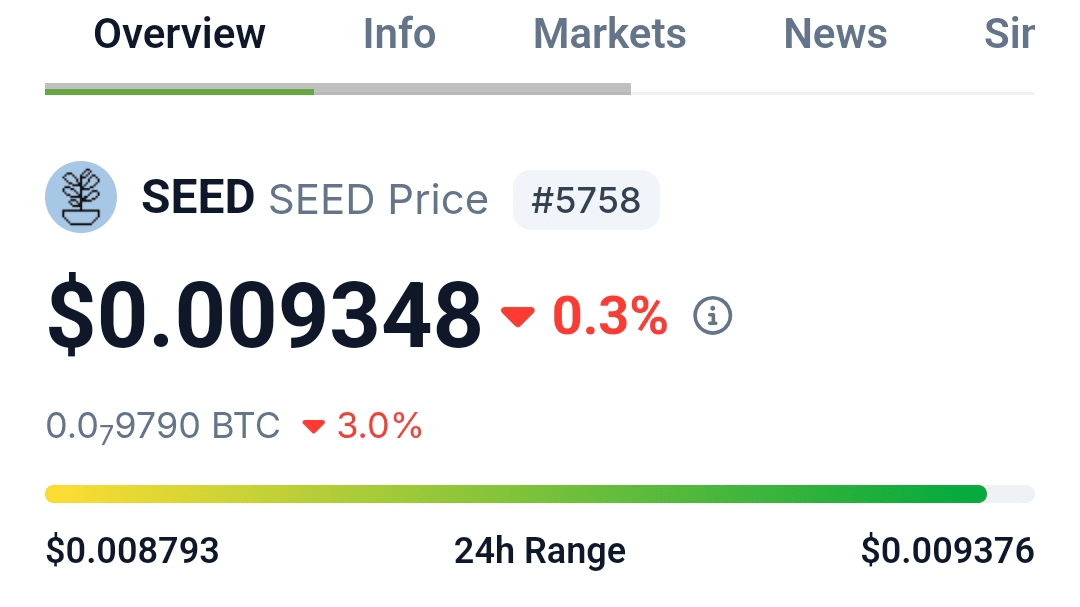Switch to the Markets tab
The image size is (1080, 607).
[609, 34]
